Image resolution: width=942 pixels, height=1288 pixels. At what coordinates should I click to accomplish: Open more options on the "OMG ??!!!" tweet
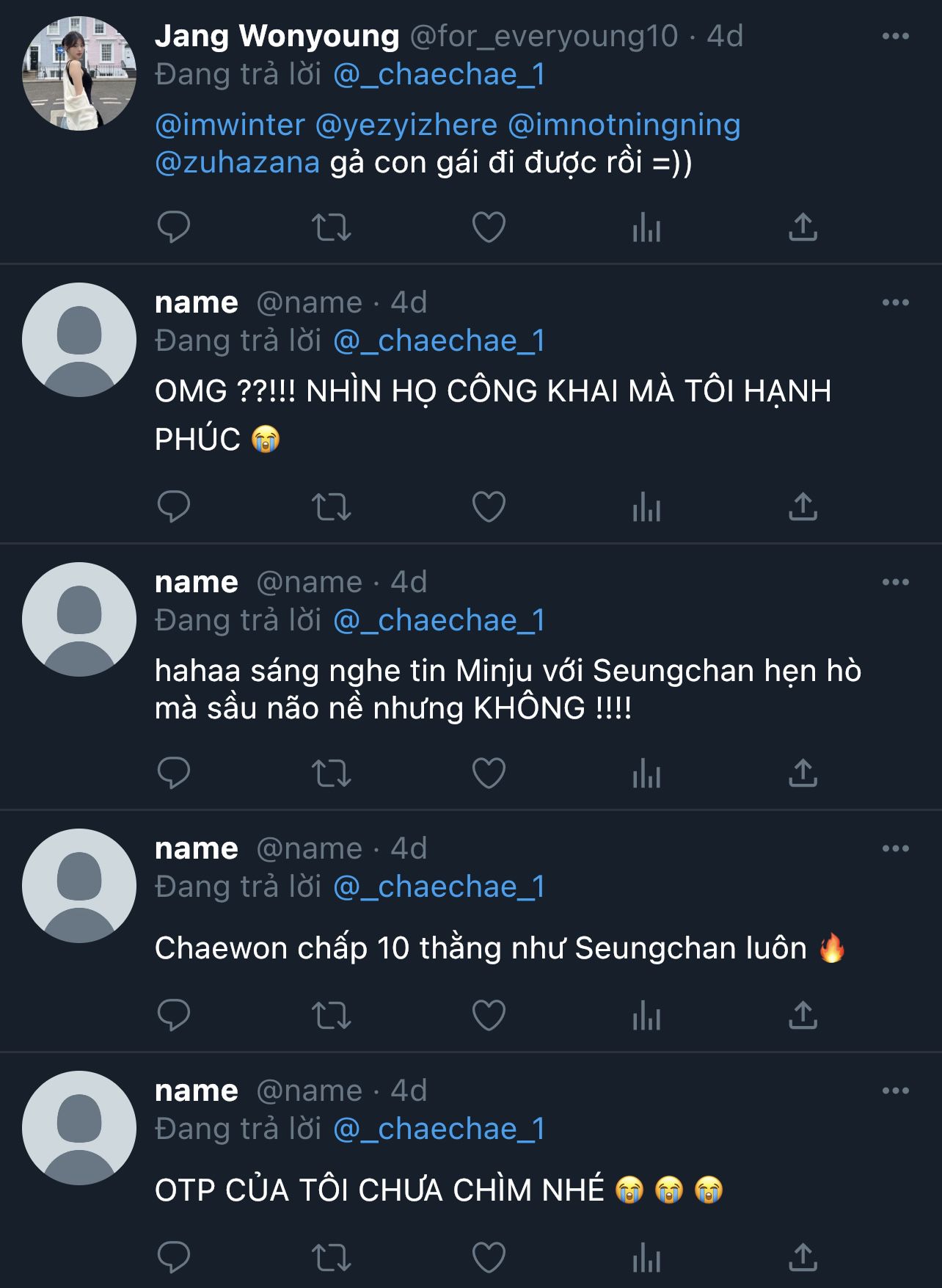(x=895, y=302)
